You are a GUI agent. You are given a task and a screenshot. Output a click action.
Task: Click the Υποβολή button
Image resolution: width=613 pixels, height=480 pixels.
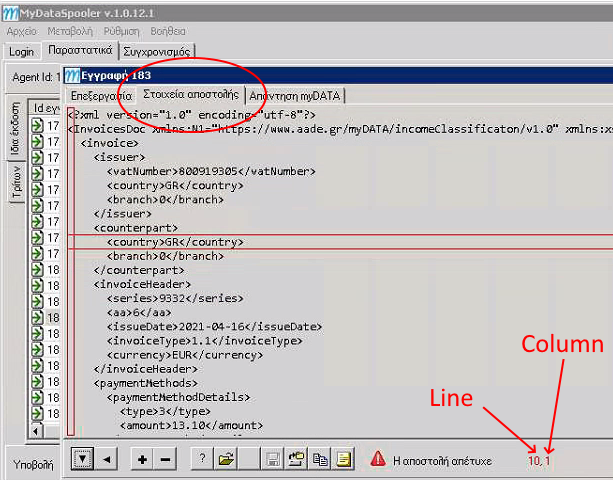pyautogui.click(x=33, y=464)
